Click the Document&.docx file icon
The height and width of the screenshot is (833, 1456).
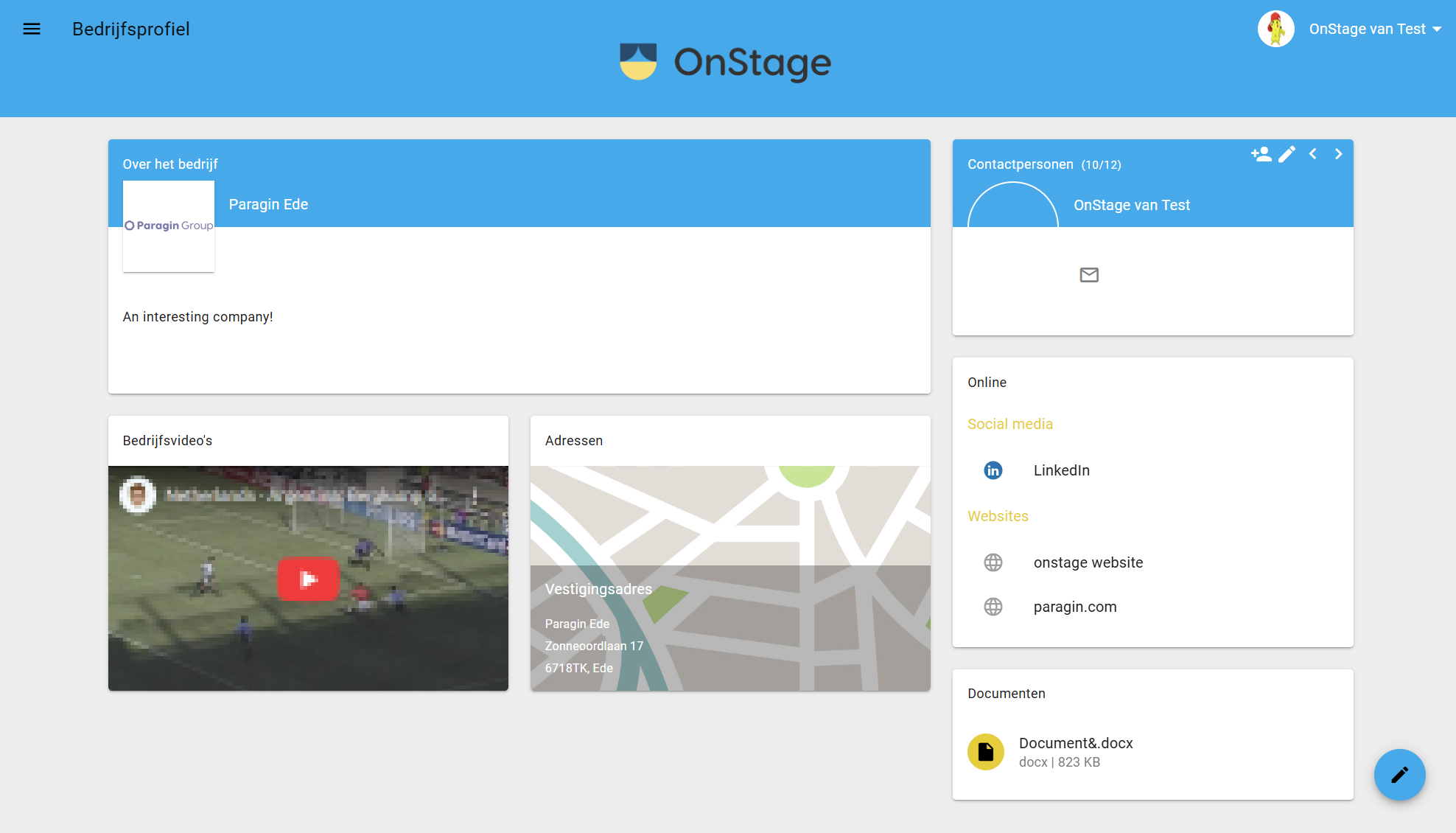pyautogui.click(x=985, y=752)
